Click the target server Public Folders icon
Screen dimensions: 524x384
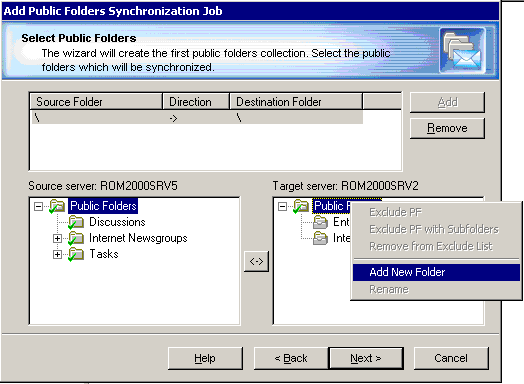click(301, 206)
